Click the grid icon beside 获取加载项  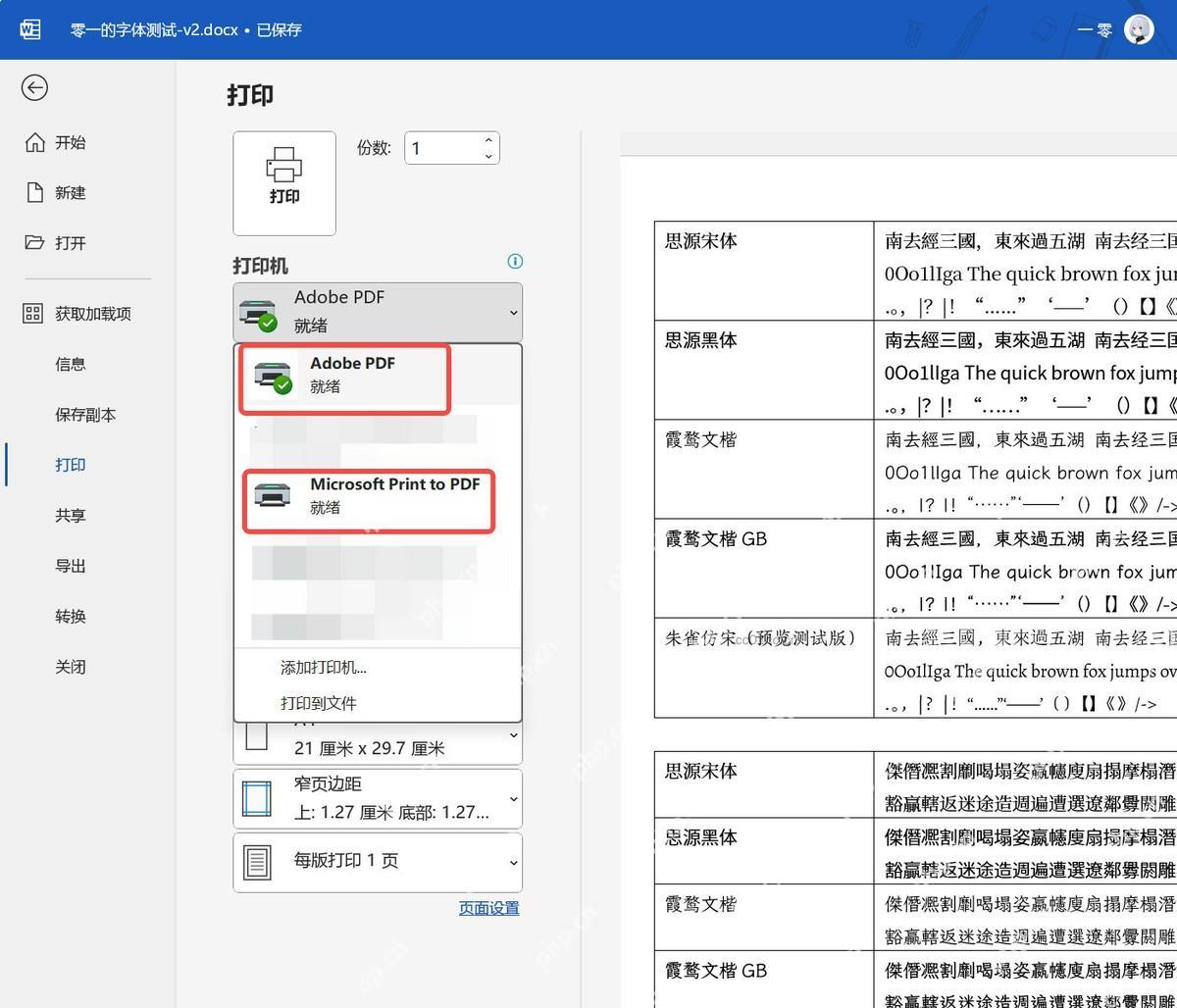coord(33,314)
